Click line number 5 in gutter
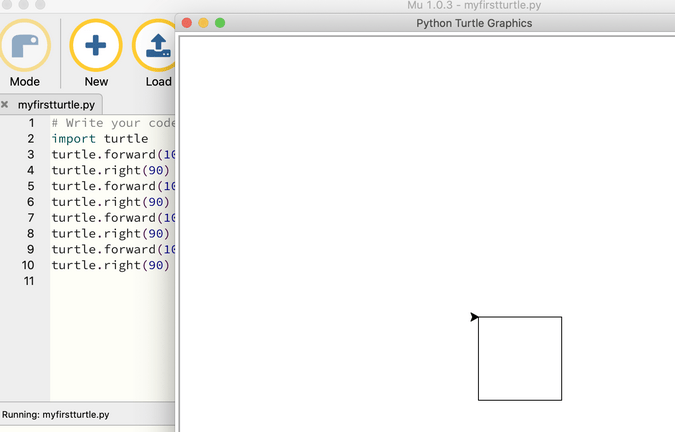The height and width of the screenshot is (432, 675). [30, 186]
